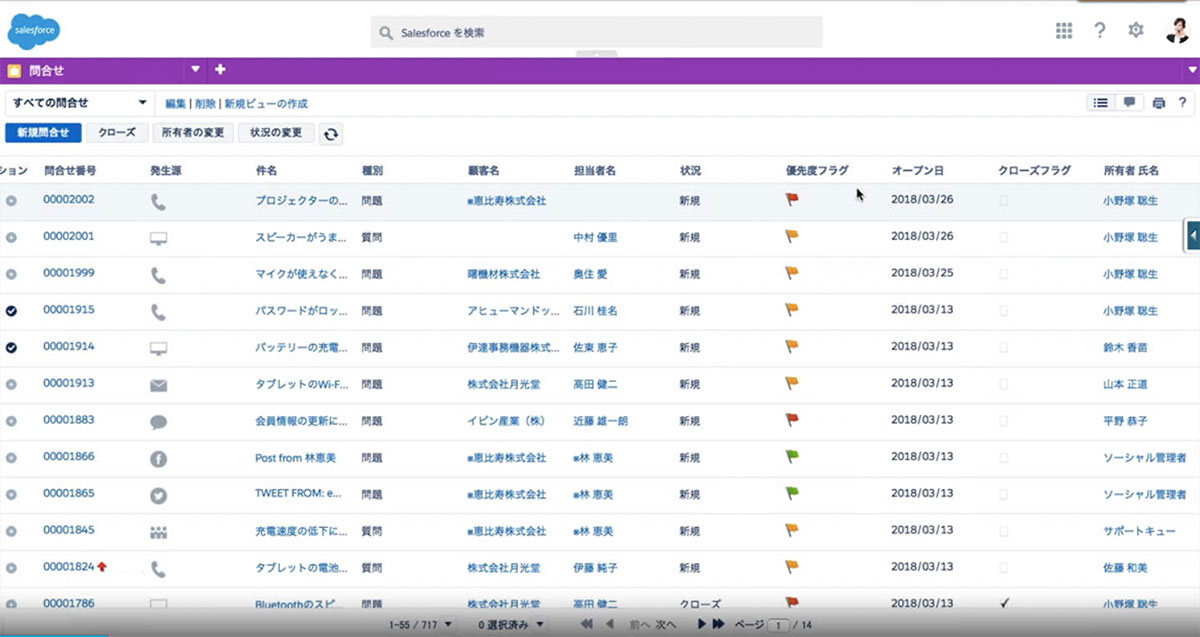Open customer 曙機材株式会社 link

503,274
